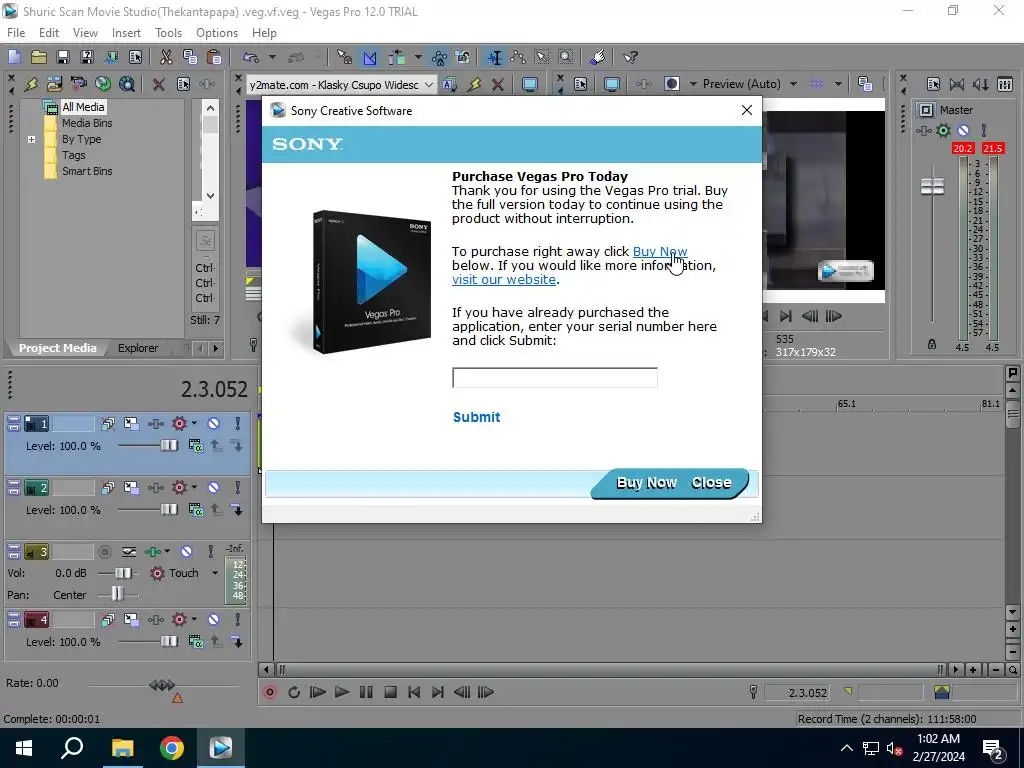Switch to the Project Media tab
The width and height of the screenshot is (1024, 768).
(57, 348)
